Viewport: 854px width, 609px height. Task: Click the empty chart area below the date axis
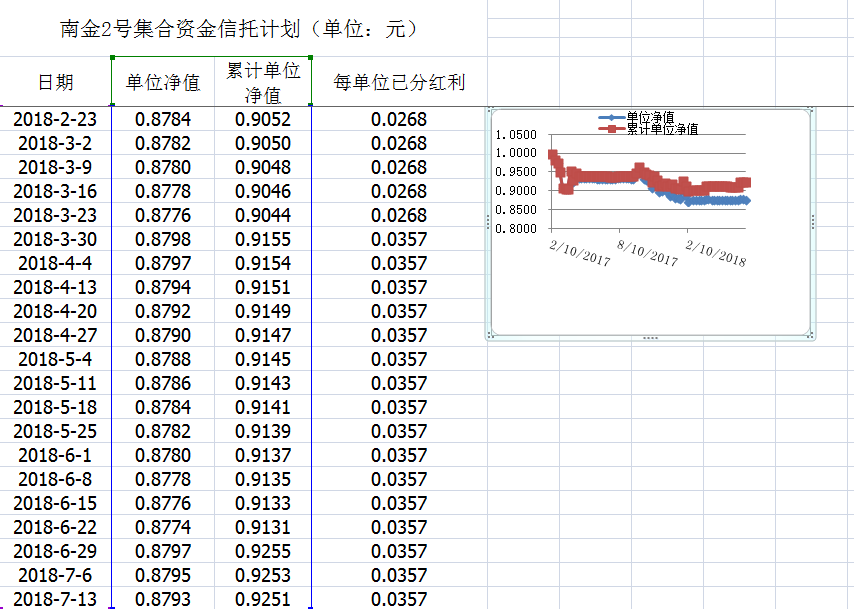650,300
